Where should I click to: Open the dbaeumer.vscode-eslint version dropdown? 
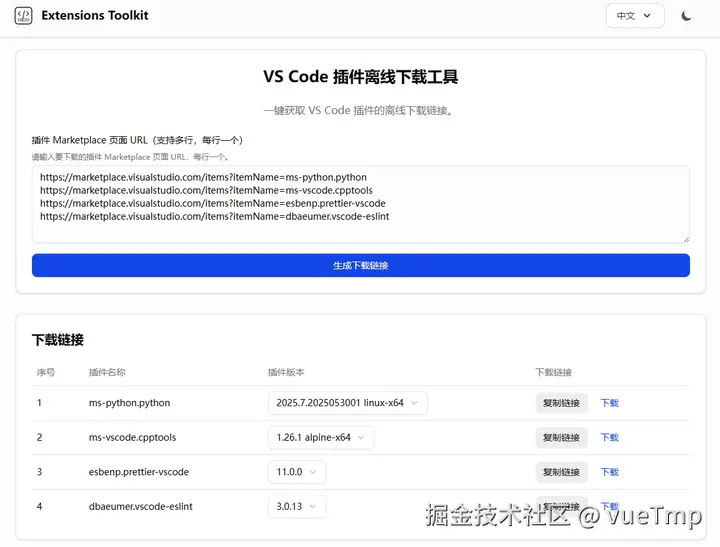(x=297, y=506)
